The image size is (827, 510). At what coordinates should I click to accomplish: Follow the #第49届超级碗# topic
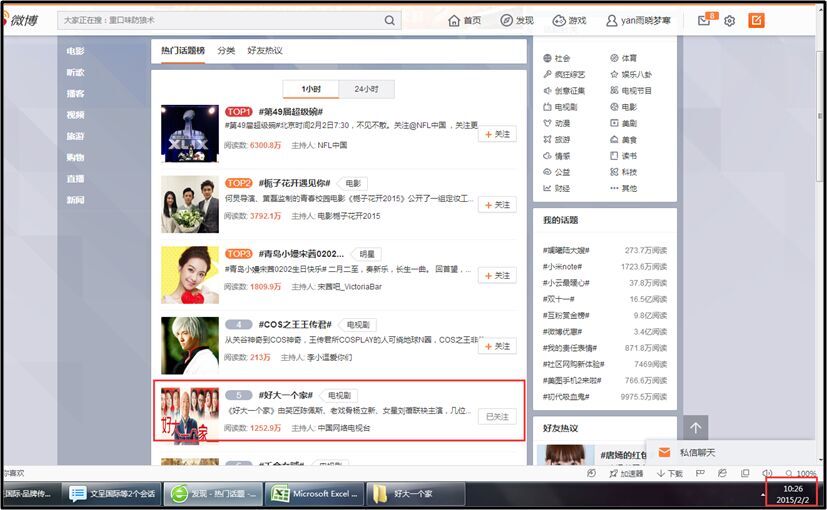[497, 134]
